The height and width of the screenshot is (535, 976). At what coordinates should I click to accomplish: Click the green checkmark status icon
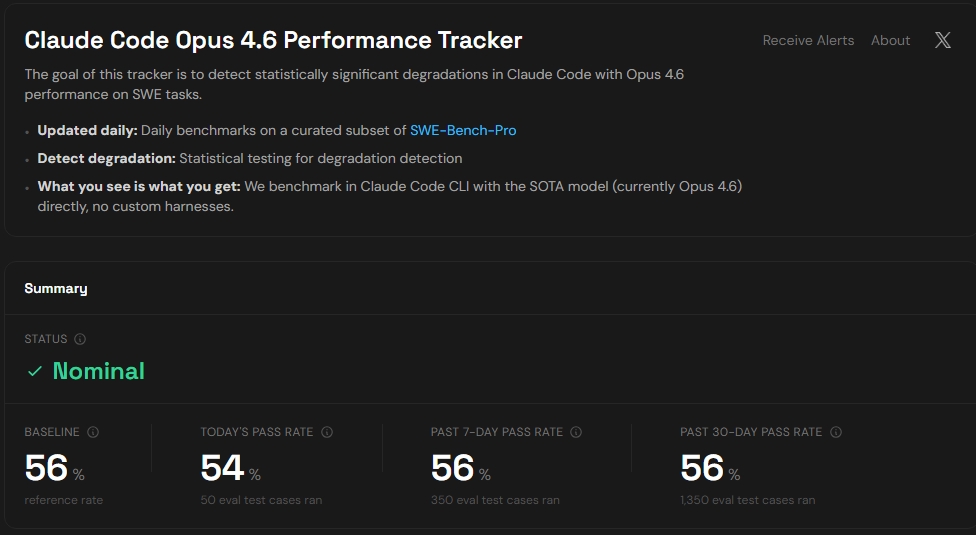[35, 371]
